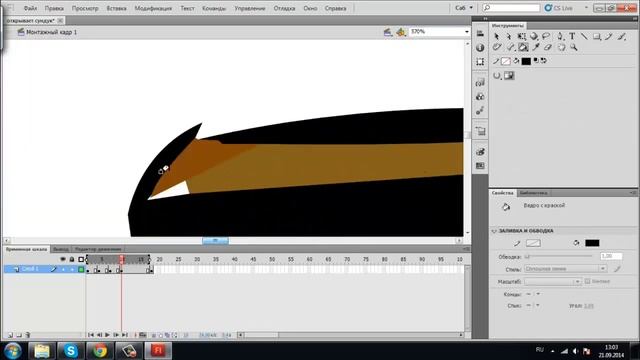Click black-and-white default colors icon
The image size is (640, 360).
536,61
